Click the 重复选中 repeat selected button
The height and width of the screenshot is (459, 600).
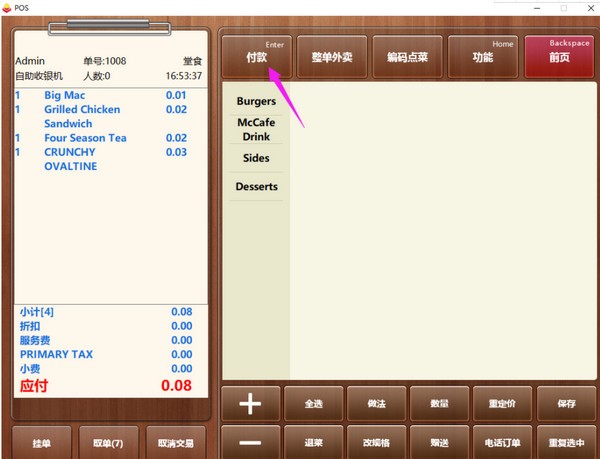566,443
